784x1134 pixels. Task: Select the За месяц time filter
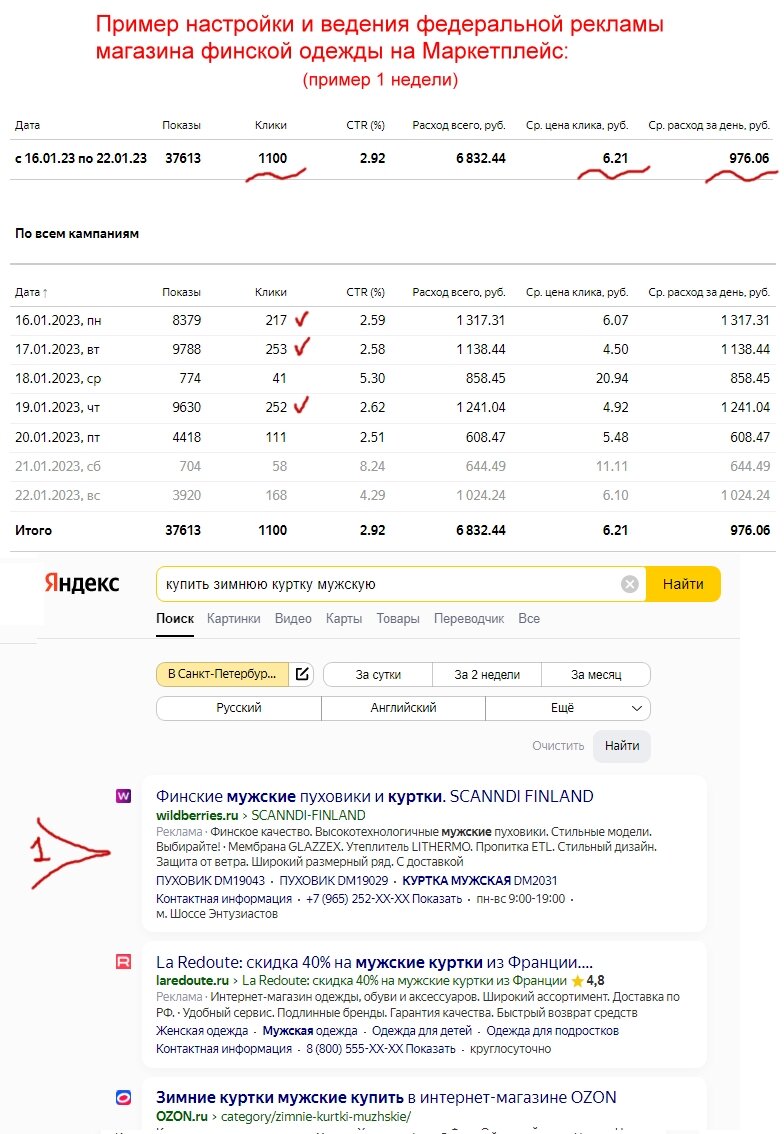coord(596,674)
